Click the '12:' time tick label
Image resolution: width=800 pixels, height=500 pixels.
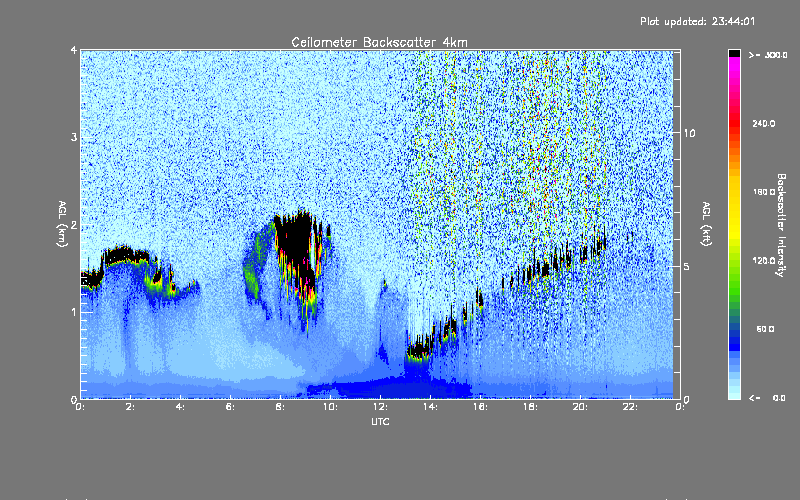click(380, 407)
